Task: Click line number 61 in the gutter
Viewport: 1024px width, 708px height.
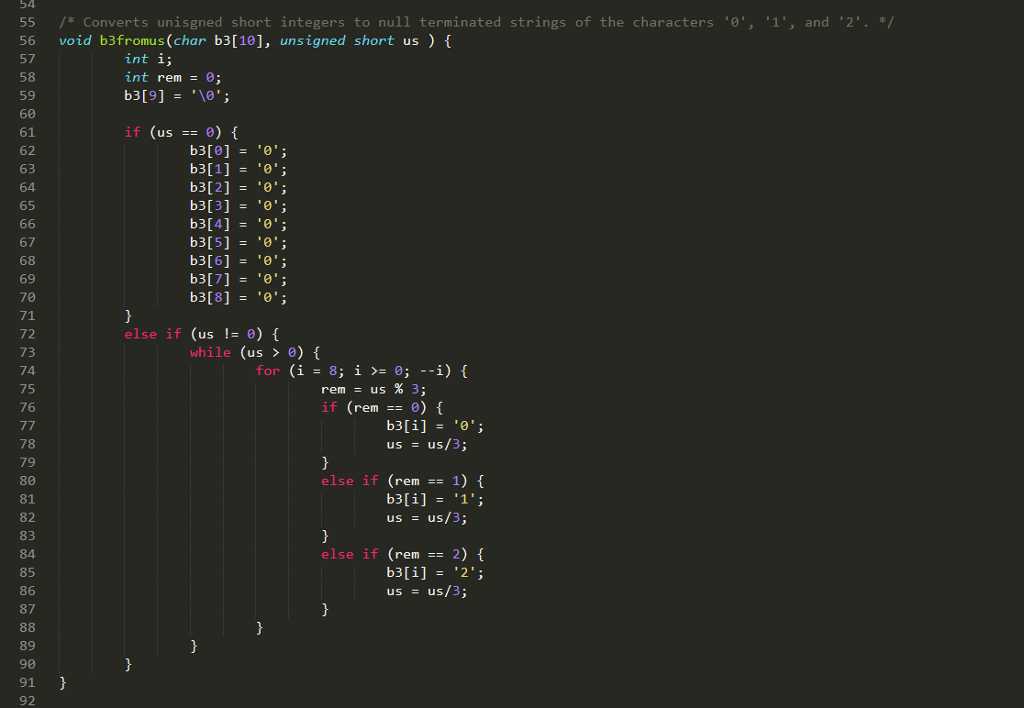Action: click(x=27, y=132)
